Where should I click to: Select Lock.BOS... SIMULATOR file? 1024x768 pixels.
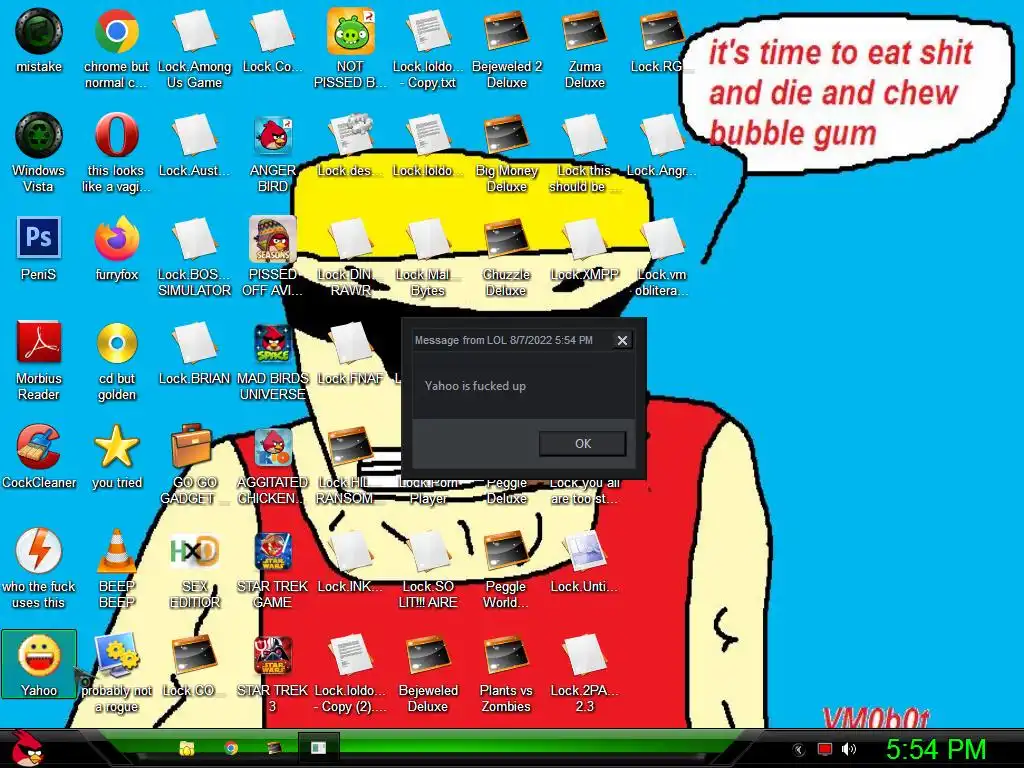[195, 257]
